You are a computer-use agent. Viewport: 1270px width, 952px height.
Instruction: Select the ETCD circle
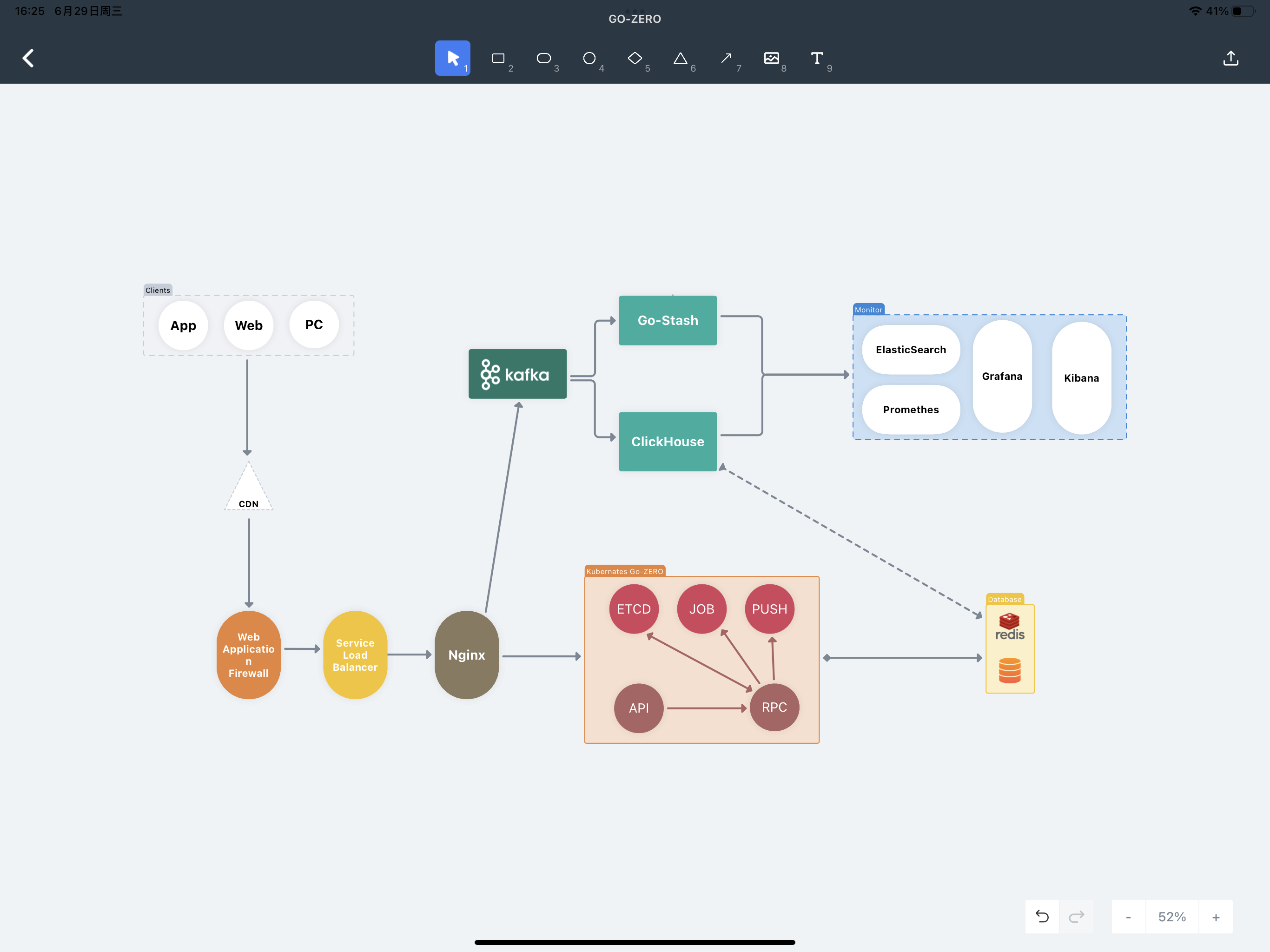[634, 608]
